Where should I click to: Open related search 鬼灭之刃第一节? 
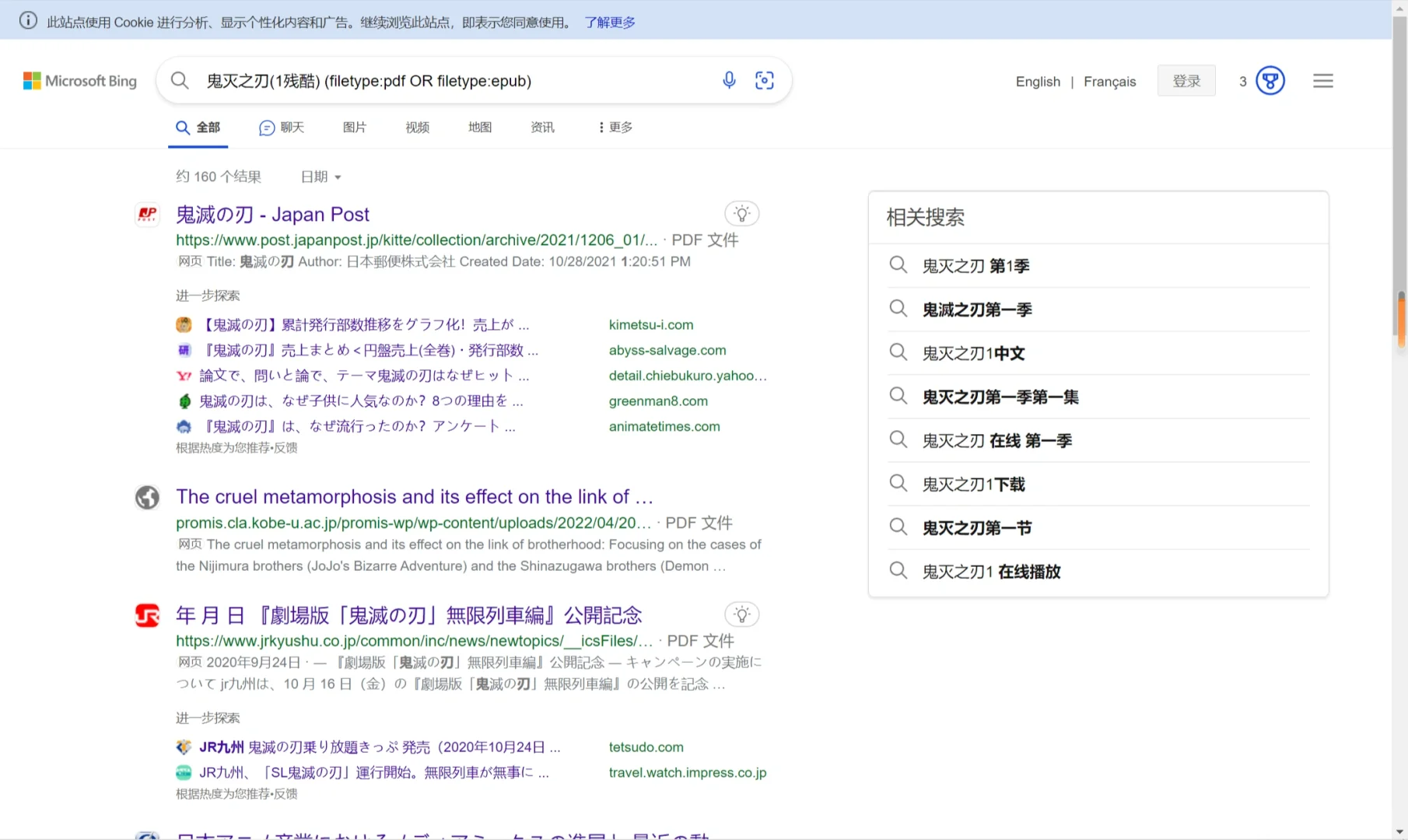tap(977, 527)
